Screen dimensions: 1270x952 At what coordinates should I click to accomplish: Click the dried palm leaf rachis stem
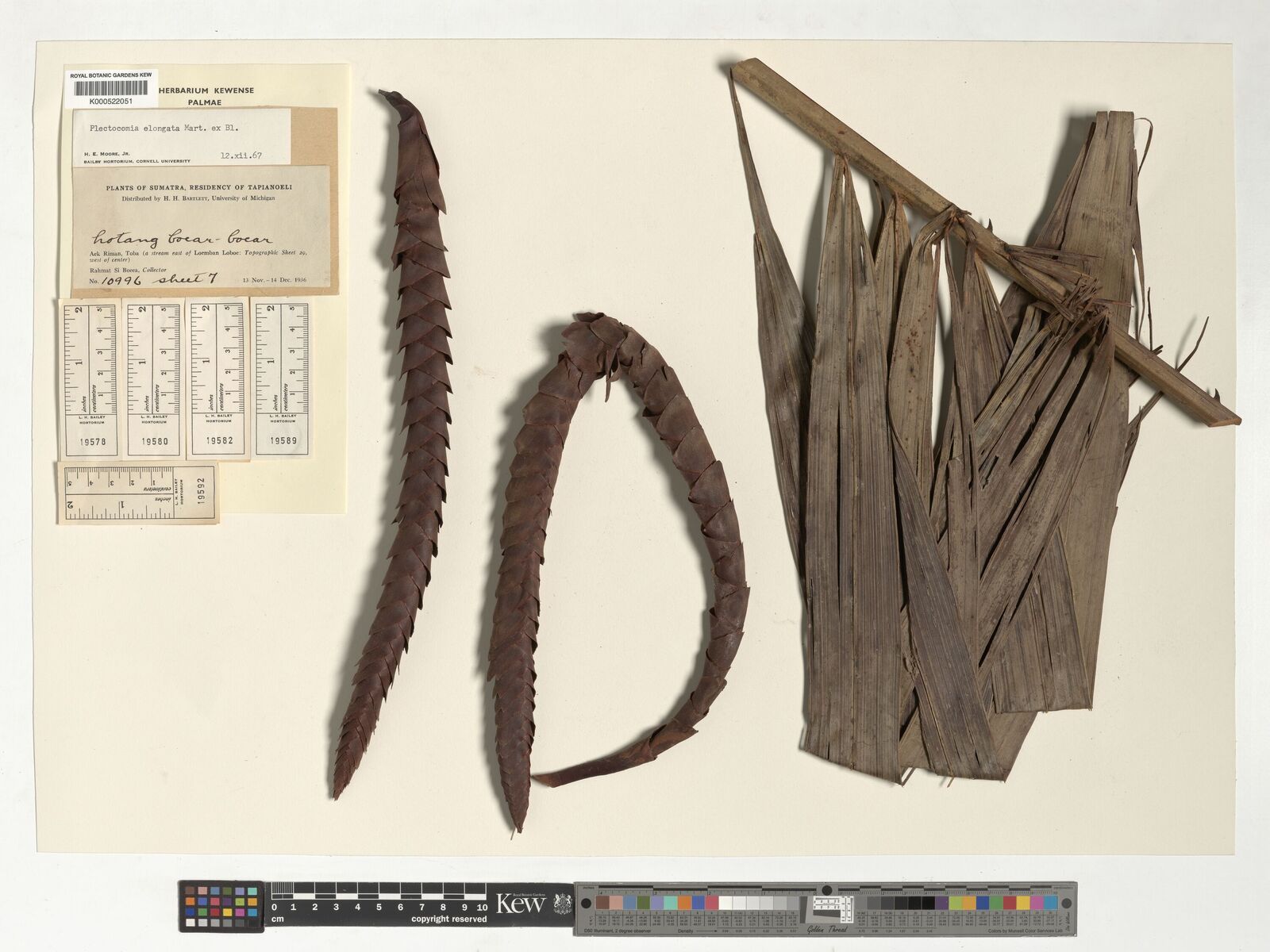[984, 238]
